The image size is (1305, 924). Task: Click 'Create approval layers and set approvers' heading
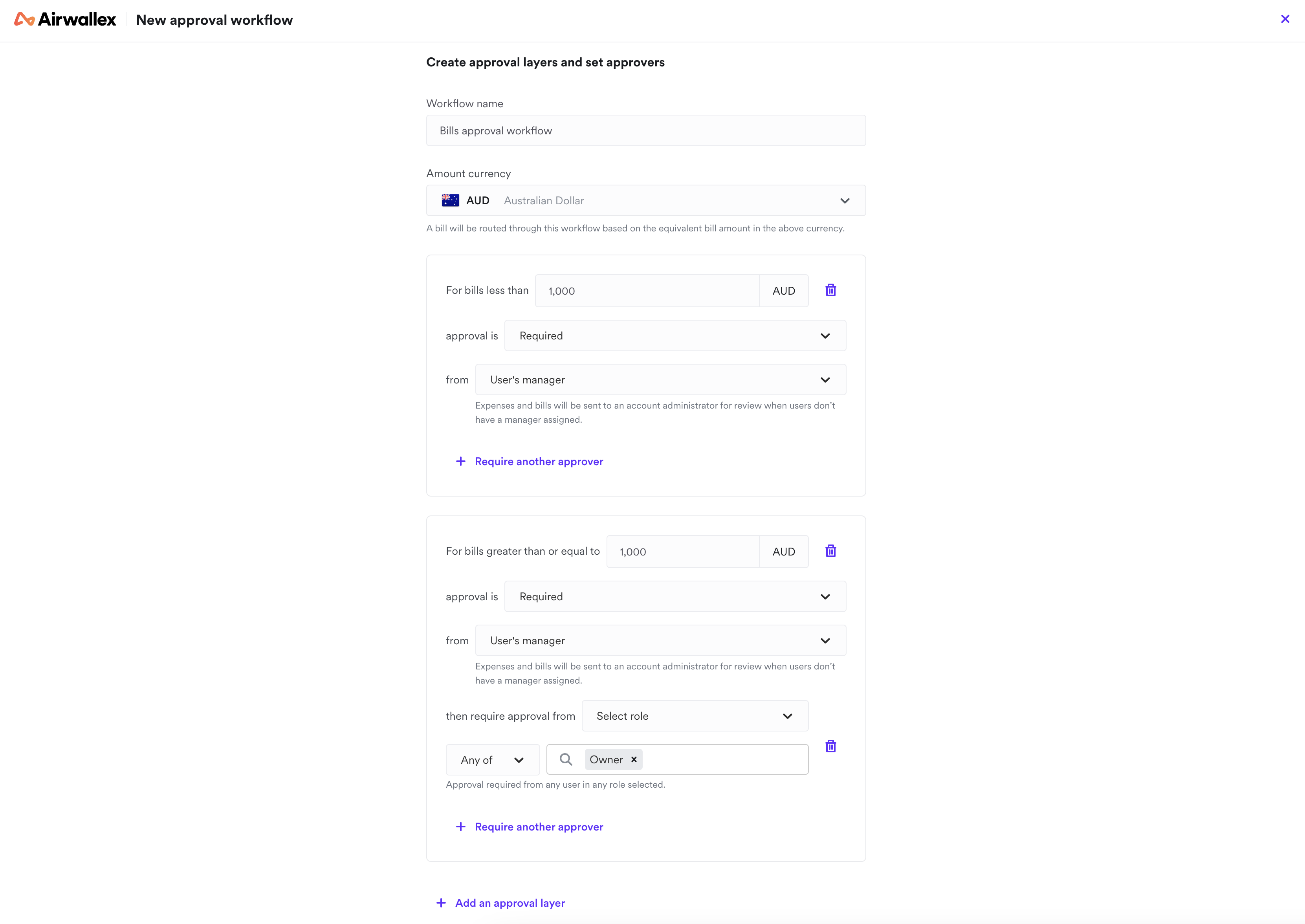(x=545, y=62)
